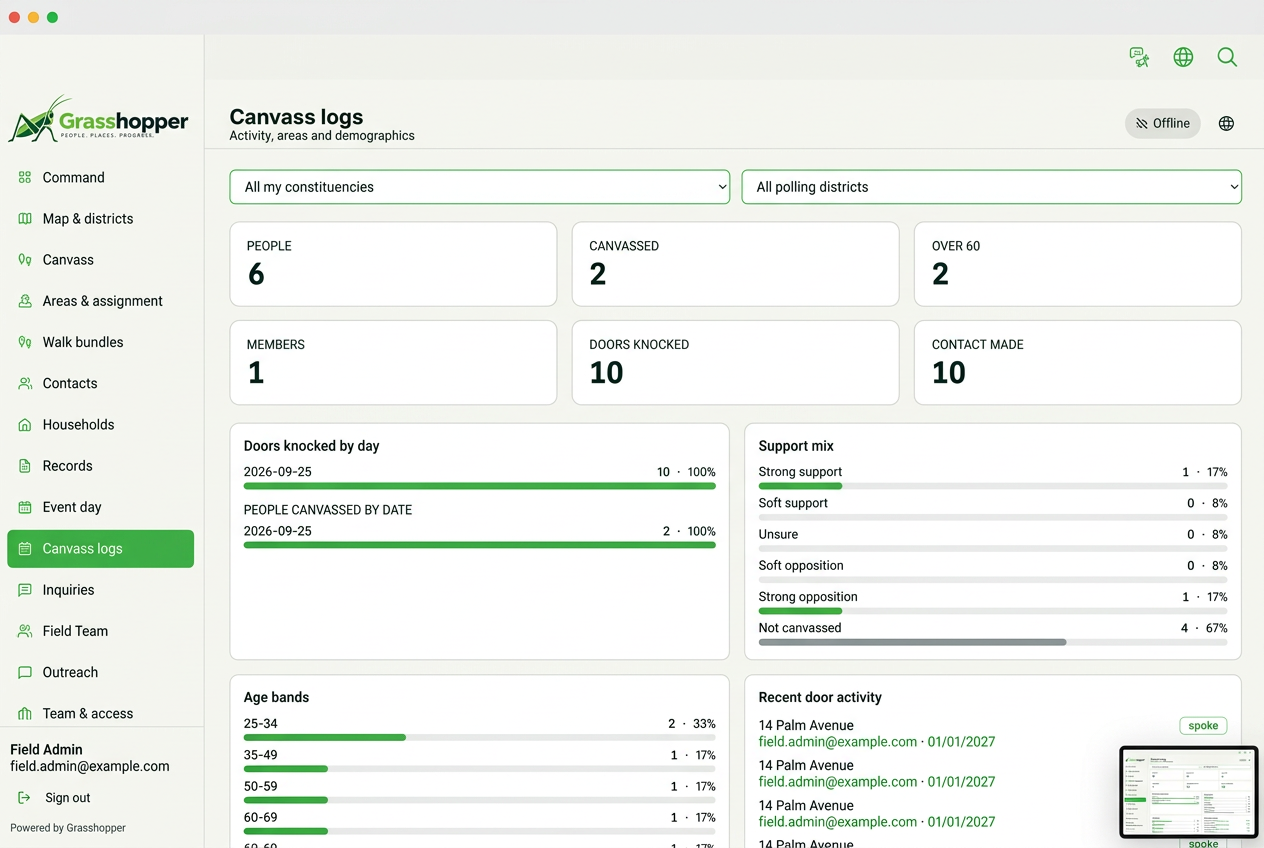Image resolution: width=1264 pixels, height=848 pixels.
Task: Click the Canvass logs page heading
Action: click(296, 116)
